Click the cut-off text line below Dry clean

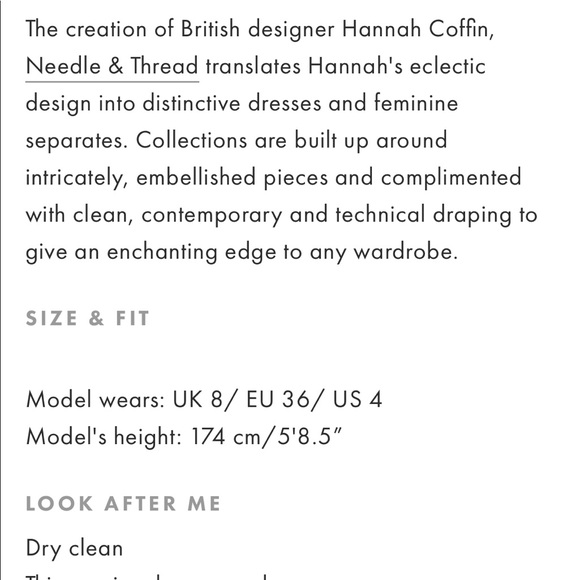pos(148,576)
